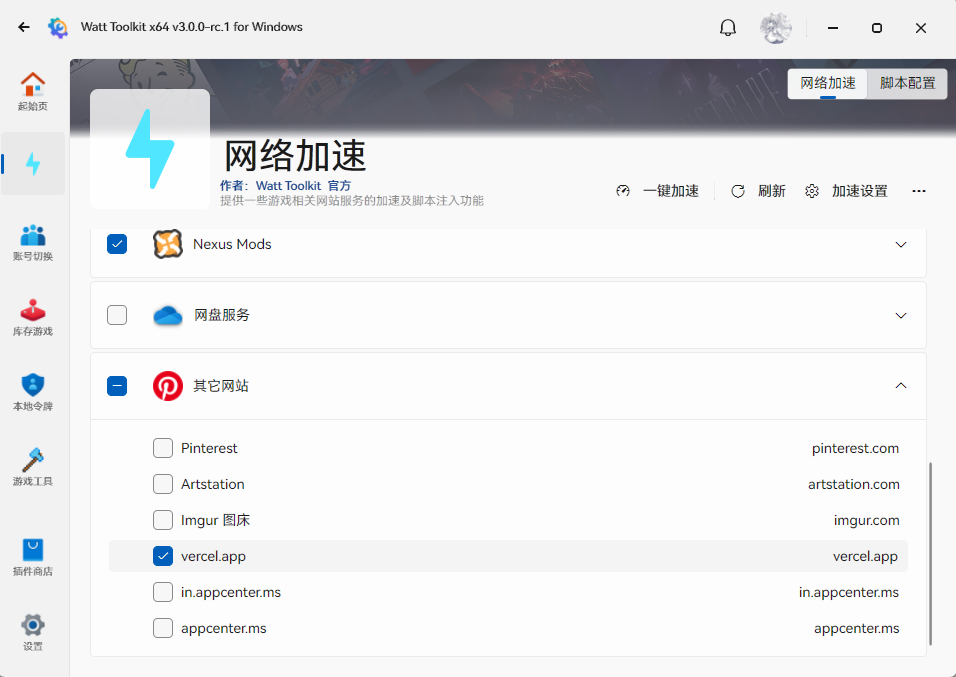The height and width of the screenshot is (677, 956).
Task: Open the 设置 settings page
Action: pyautogui.click(x=33, y=632)
